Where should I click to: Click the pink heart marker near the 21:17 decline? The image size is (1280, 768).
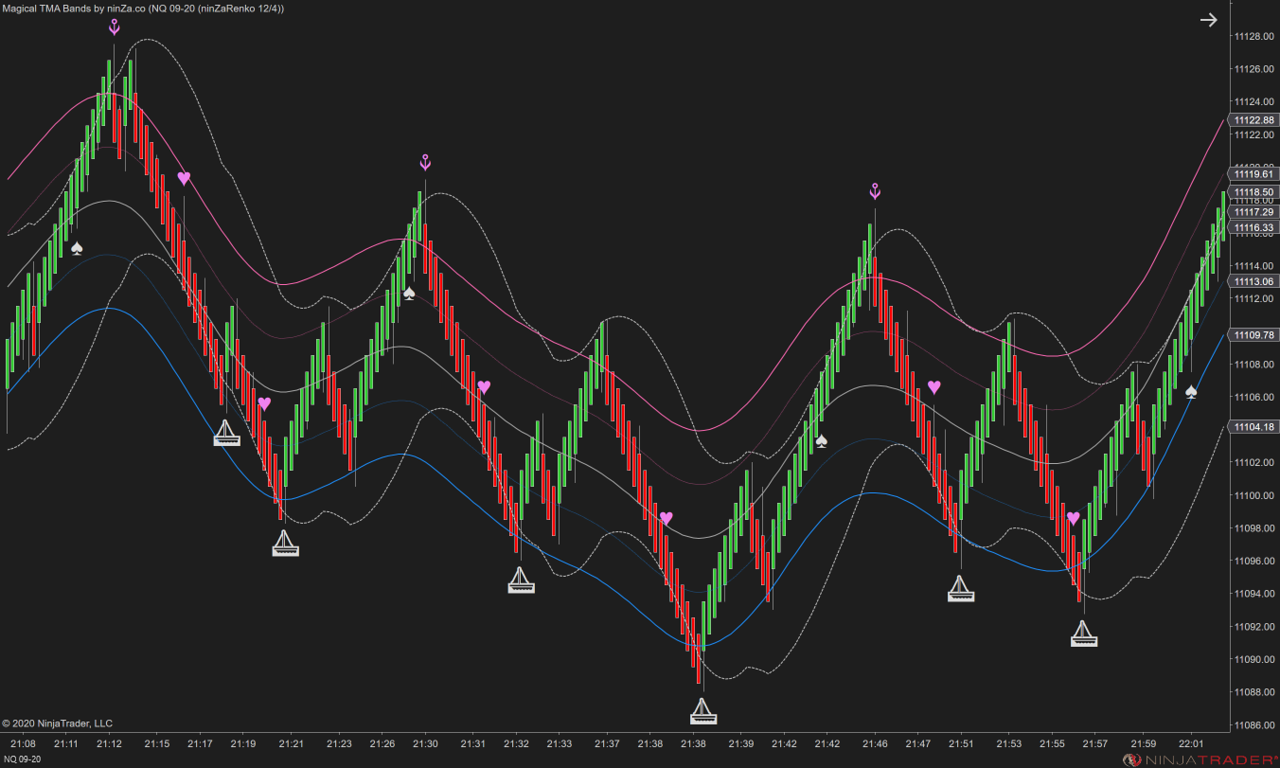[184, 178]
